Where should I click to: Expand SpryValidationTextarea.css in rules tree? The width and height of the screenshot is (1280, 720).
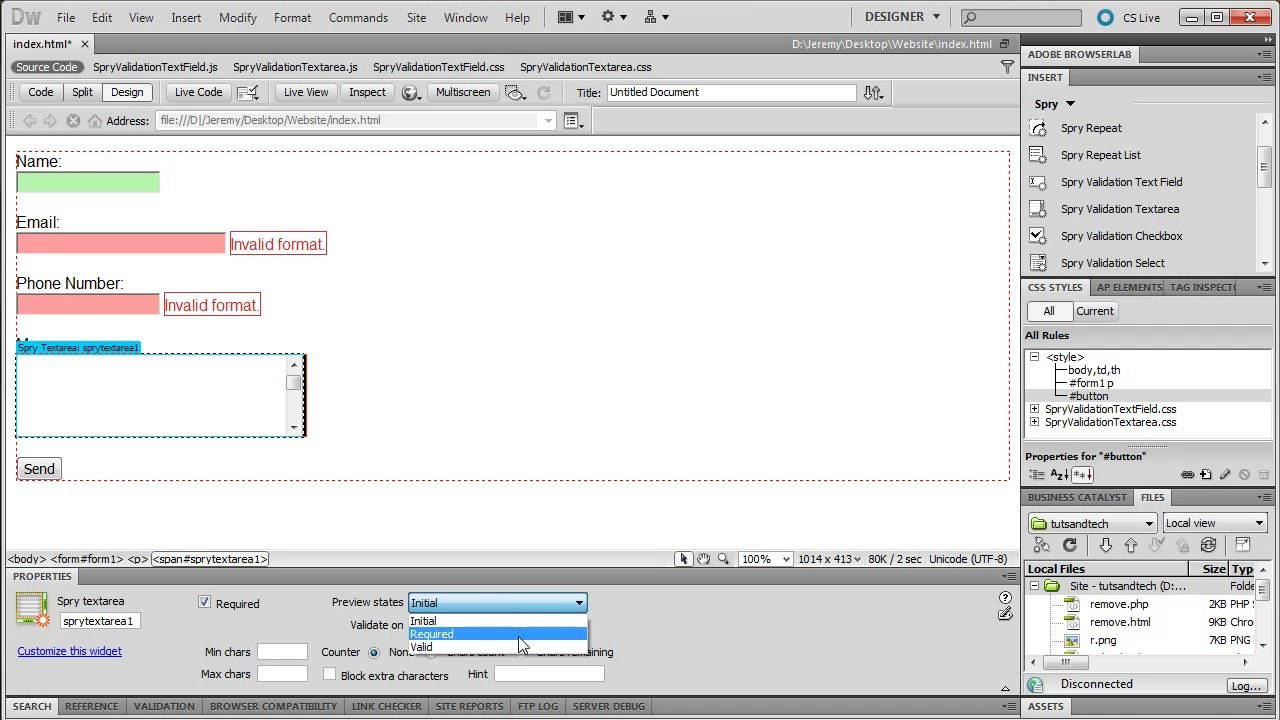click(1035, 422)
